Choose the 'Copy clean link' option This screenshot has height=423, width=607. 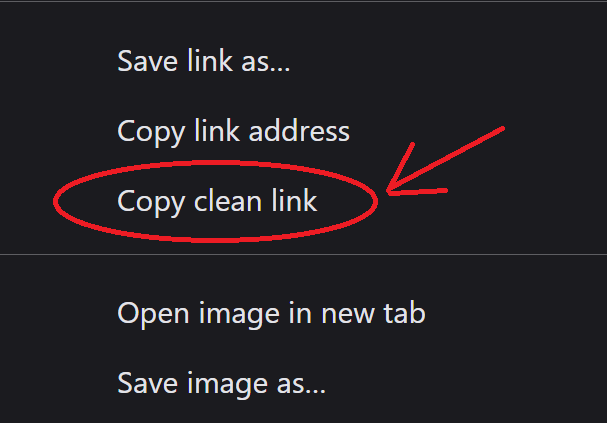click(304, 201)
